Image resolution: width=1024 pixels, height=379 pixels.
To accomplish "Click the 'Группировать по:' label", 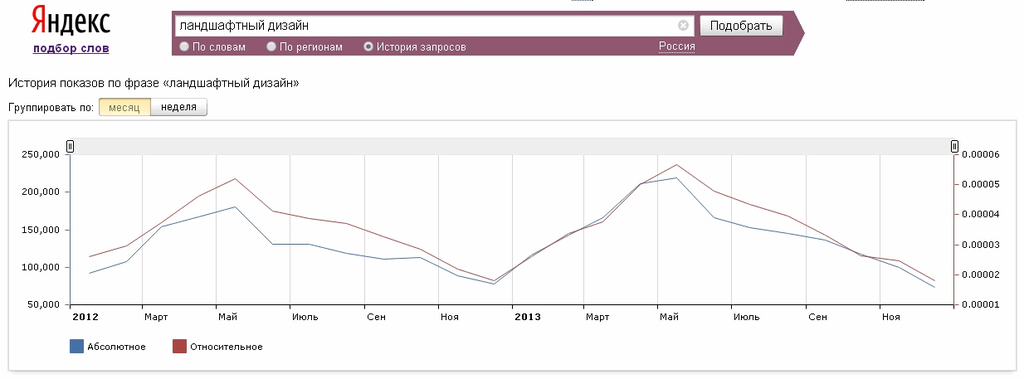I will (x=51, y=108).
